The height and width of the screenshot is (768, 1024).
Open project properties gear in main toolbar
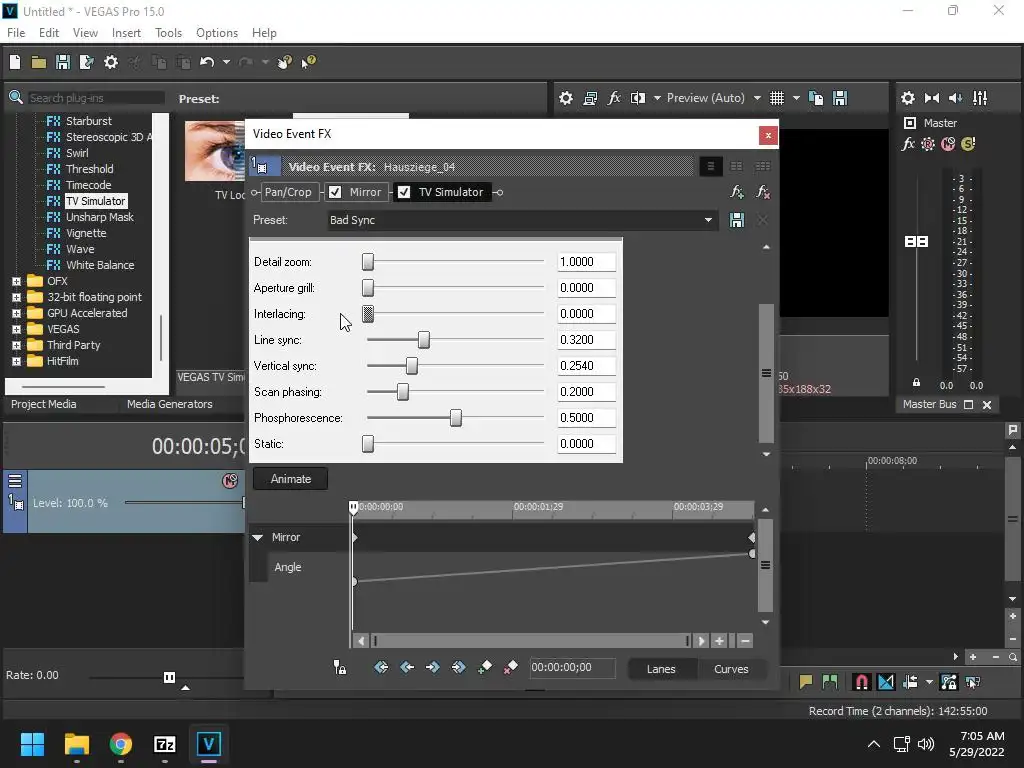111,62
